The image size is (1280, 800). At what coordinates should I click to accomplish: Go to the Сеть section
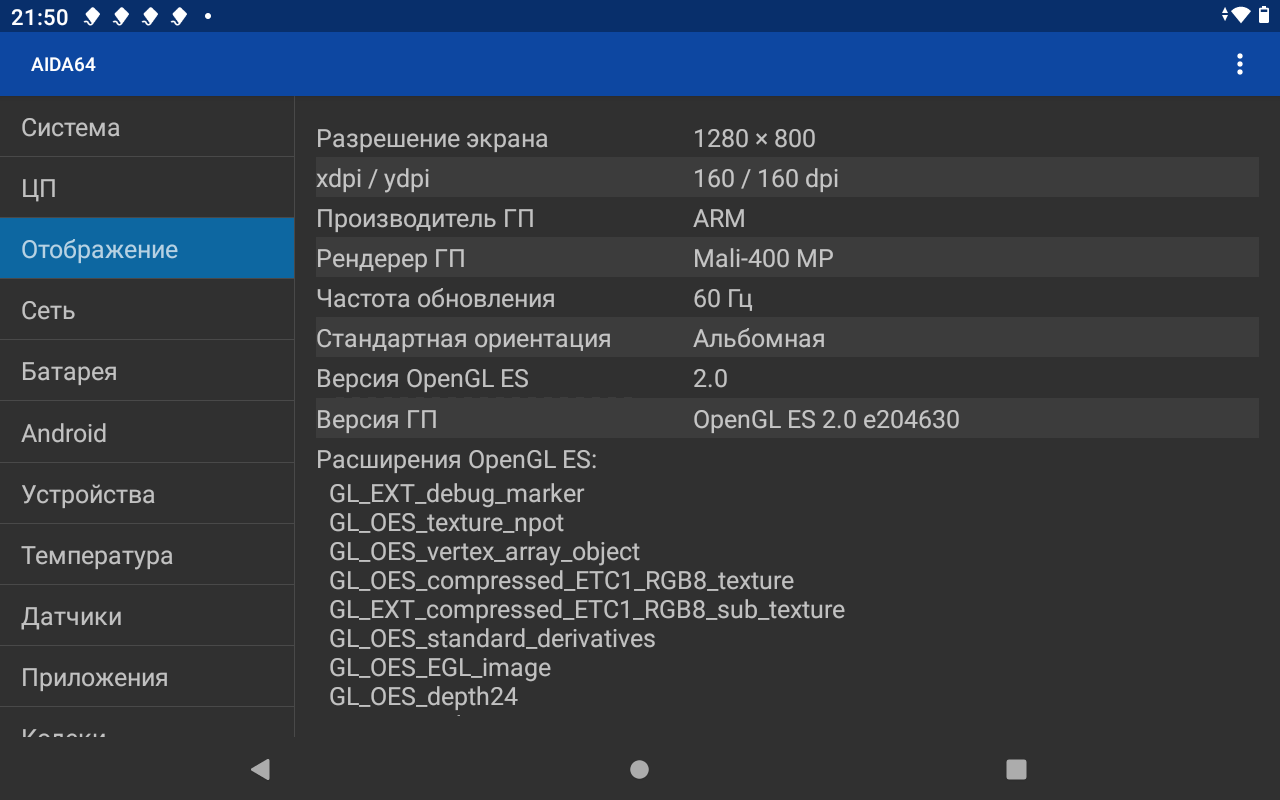pyautogui.click(x=147, y=311)
